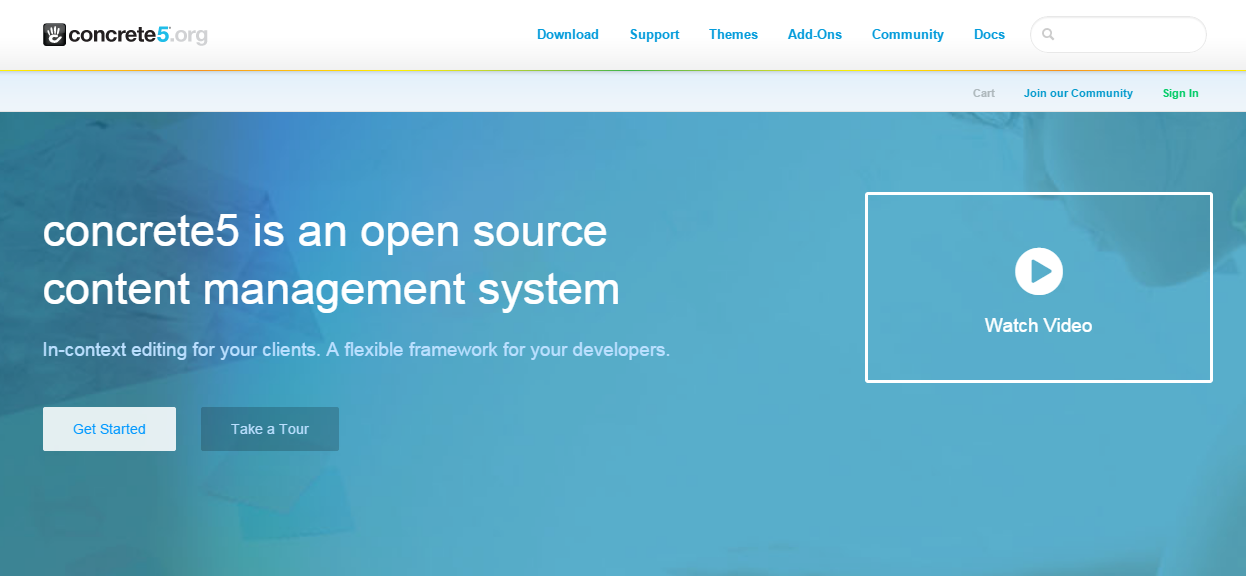Open the Cart link
Viewport: 1246px width, 581px height.
pyautogui.click(x=984, y=93)
